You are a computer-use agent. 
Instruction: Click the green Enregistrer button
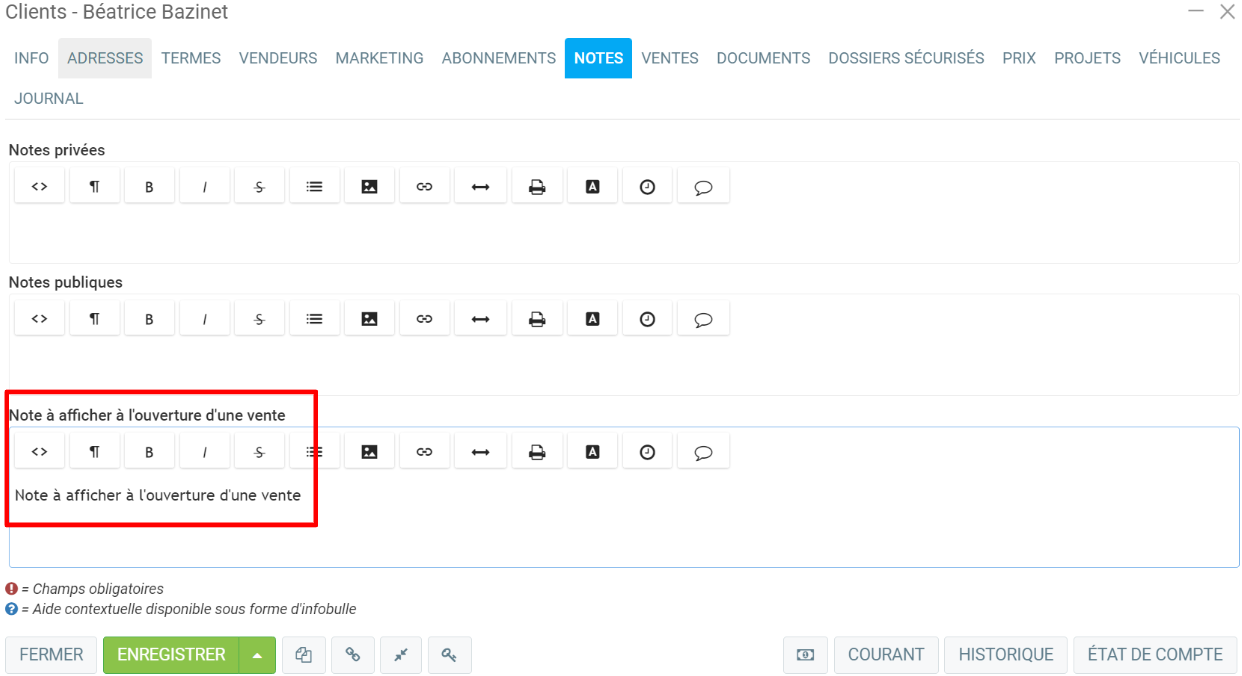pyautogui.click(x=171, y=655)
